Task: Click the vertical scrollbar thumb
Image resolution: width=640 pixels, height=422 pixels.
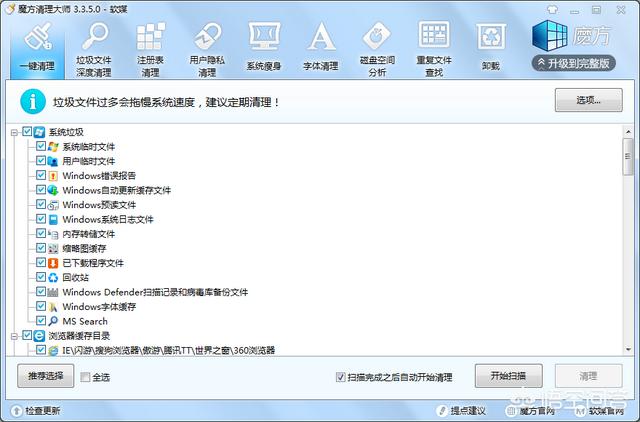Action: click(628, 157)
